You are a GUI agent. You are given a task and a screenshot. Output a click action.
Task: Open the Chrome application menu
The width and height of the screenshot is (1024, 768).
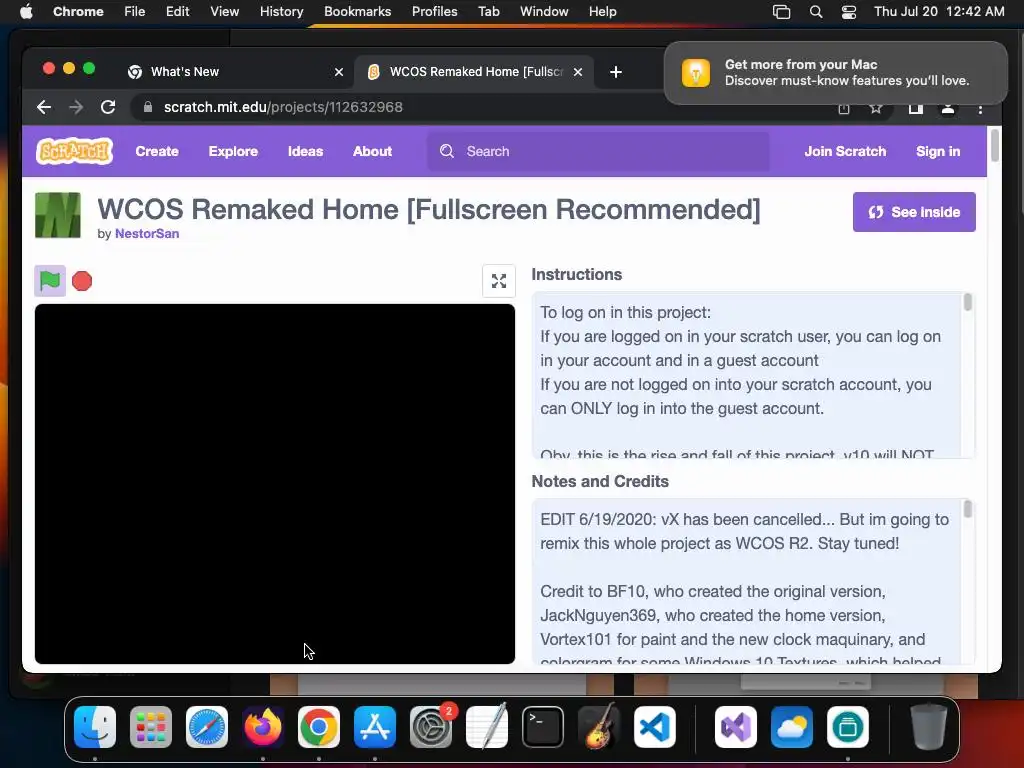[78, 11]
